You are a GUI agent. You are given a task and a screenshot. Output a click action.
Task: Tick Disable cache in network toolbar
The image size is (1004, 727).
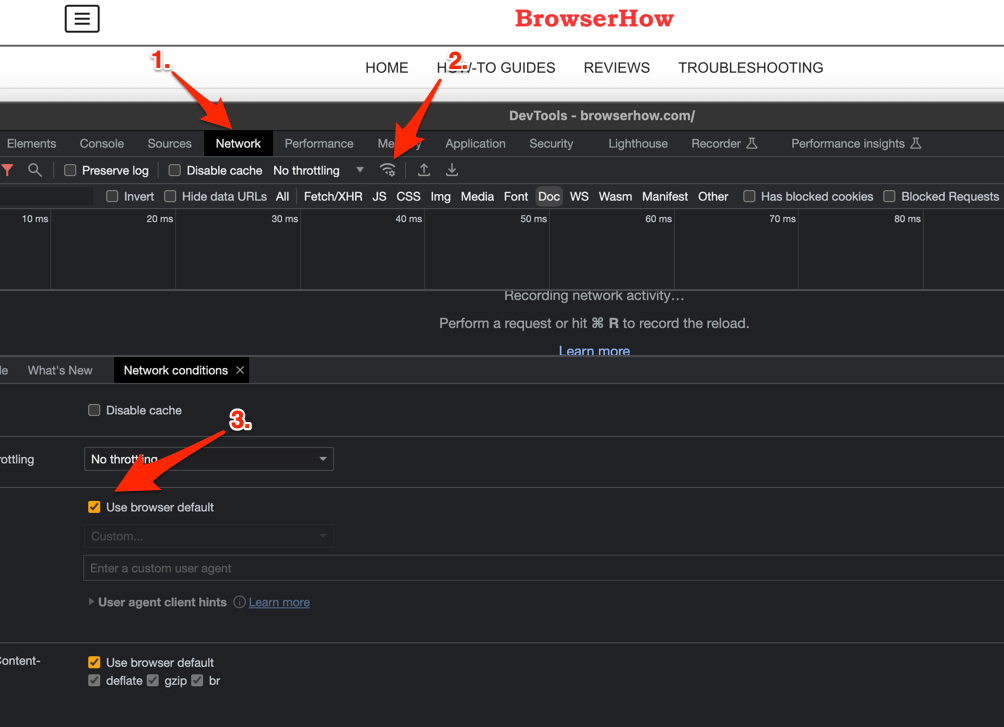pyautogui.click(x=174, y=170)
